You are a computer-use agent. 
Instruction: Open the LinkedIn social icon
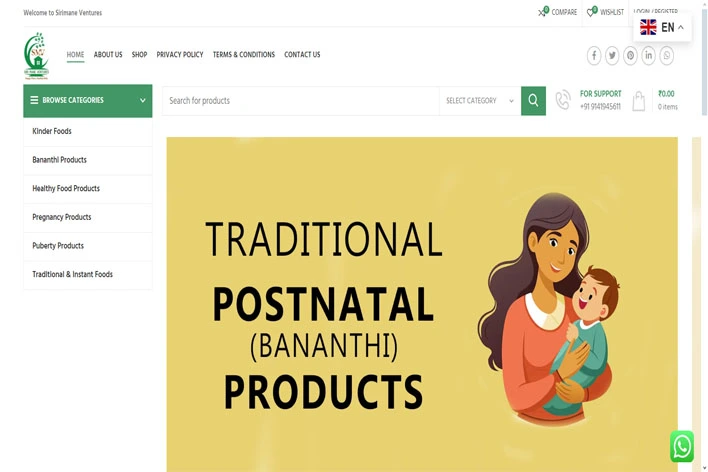(648, 56)
